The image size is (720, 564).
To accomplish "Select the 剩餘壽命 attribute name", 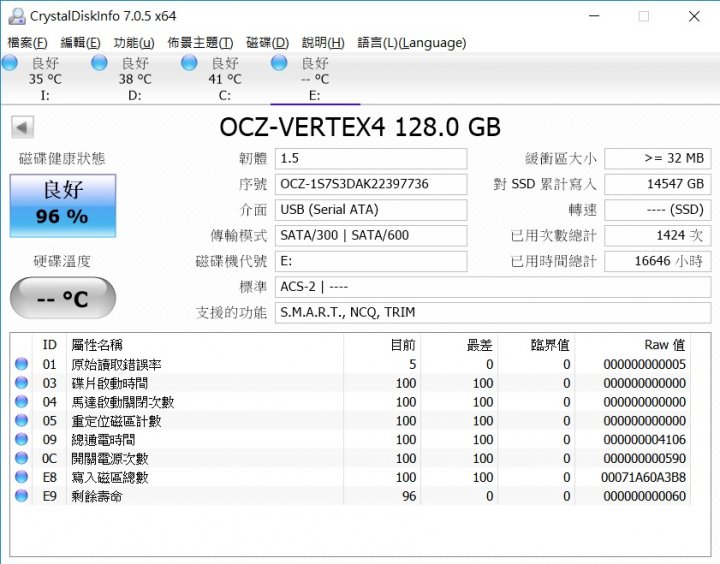I will tap(97, 496).
